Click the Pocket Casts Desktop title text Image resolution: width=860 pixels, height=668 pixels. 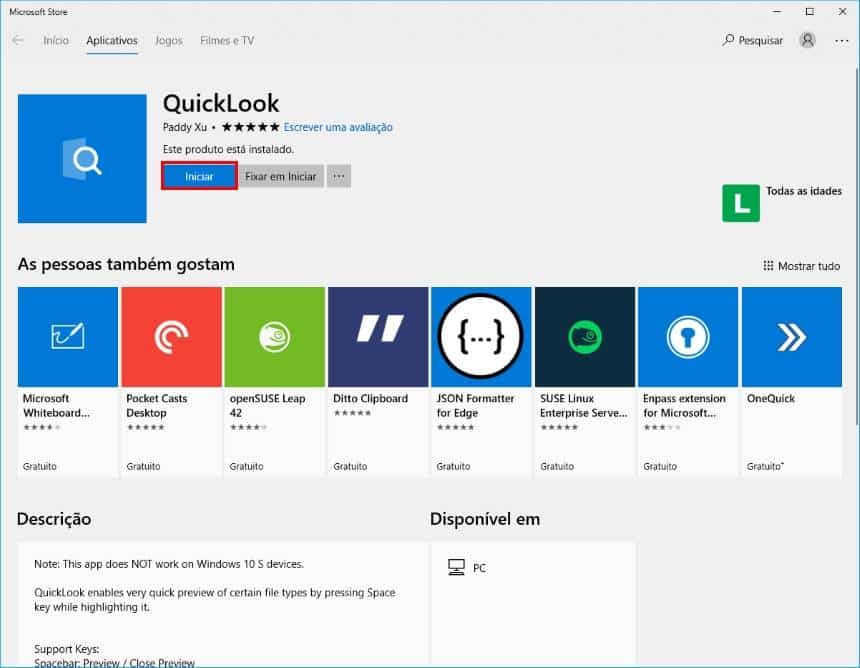click(157, 405)
